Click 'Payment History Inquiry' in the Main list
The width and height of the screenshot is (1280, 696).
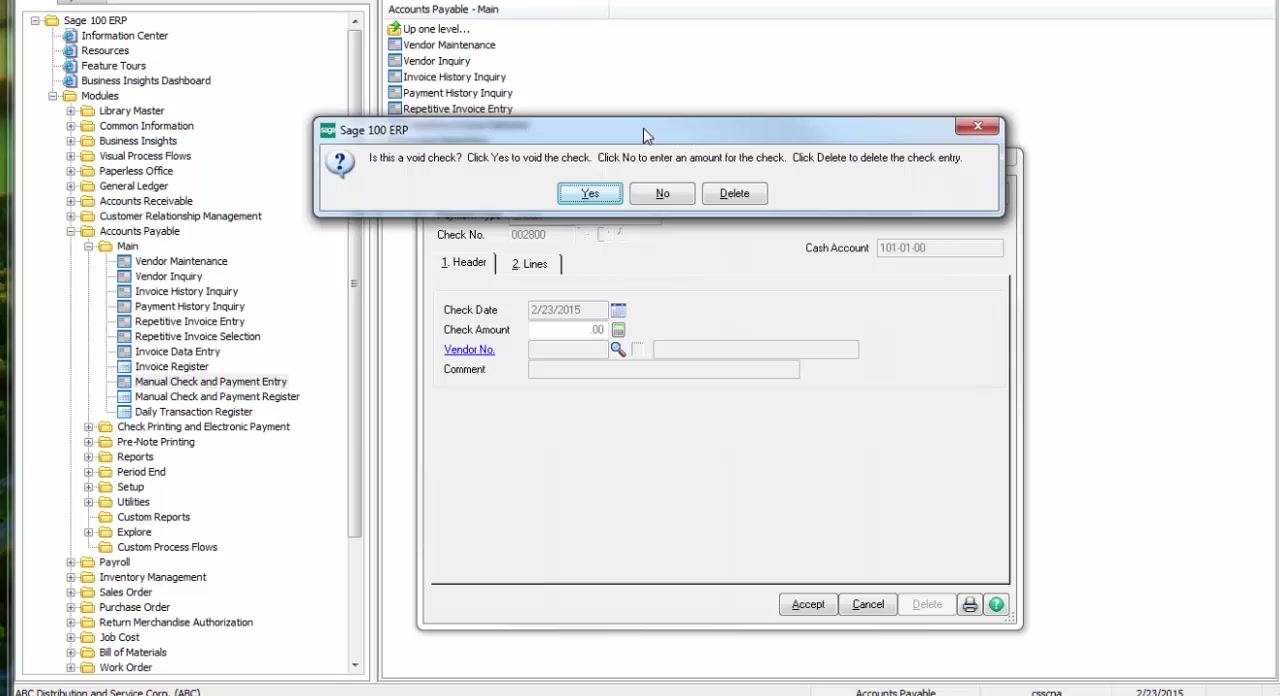tap(458, 93)
